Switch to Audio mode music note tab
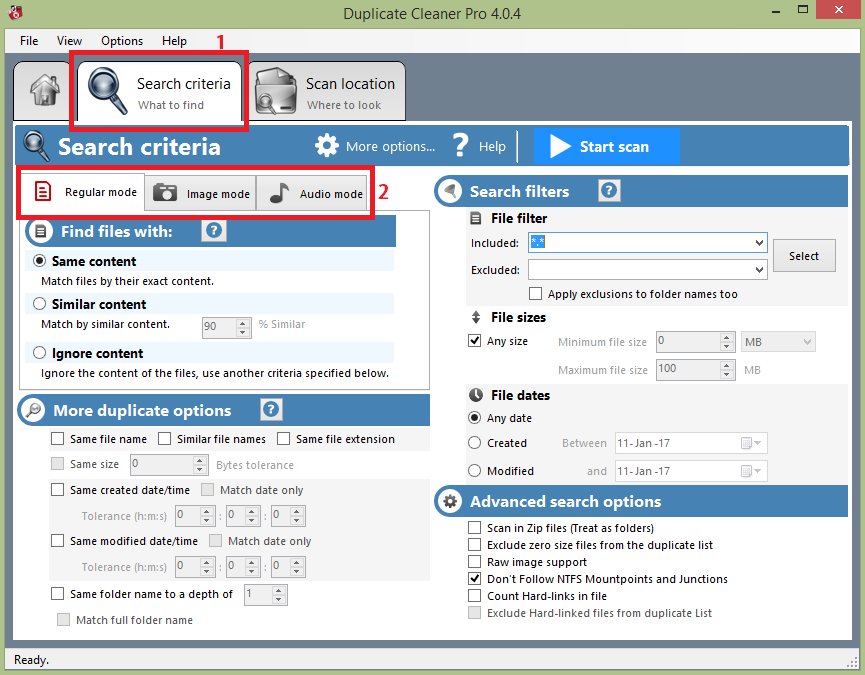865x675 pixels. [314, 193]
